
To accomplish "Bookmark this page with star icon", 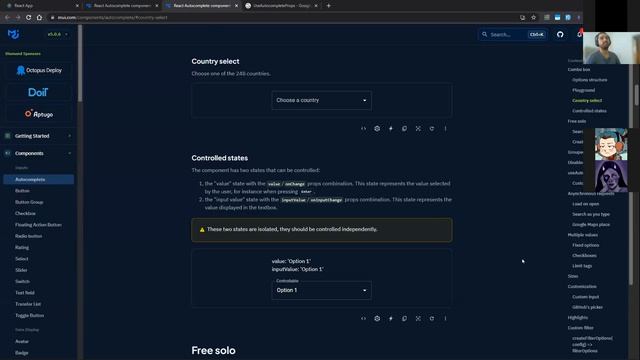I will click(x=533, y=18).
